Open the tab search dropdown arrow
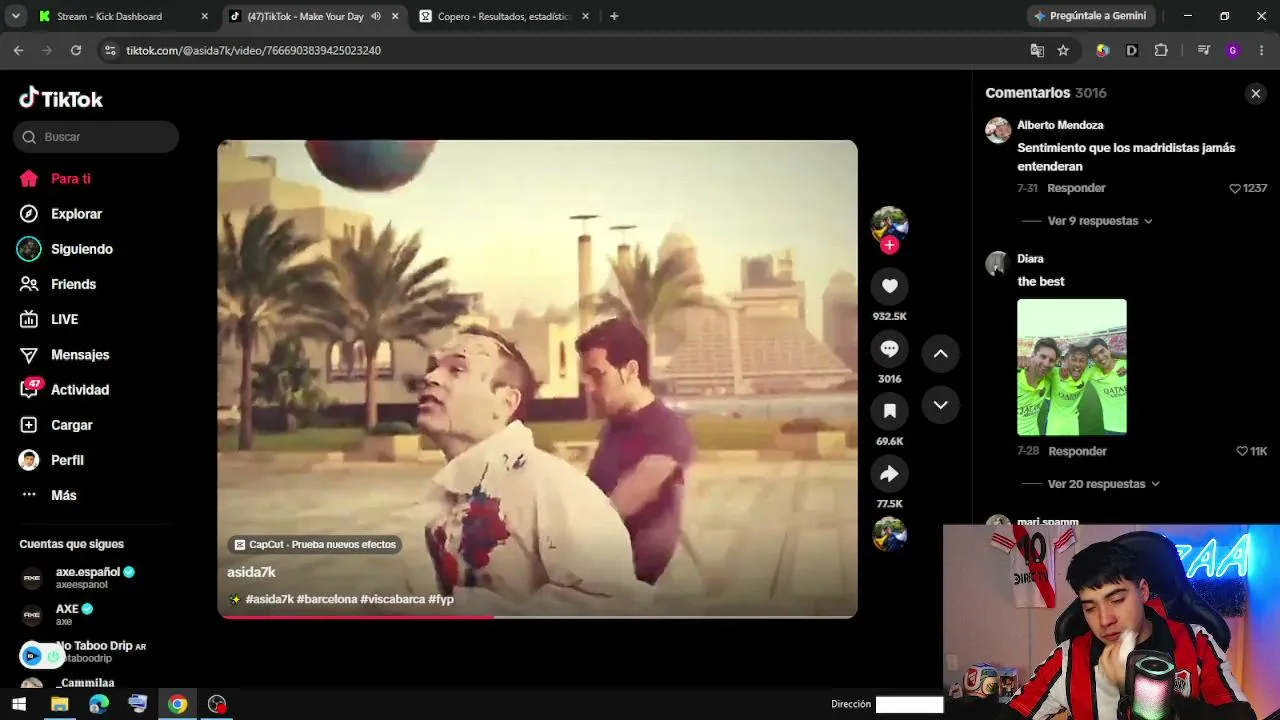1280x720 pixels. (15, 16)
